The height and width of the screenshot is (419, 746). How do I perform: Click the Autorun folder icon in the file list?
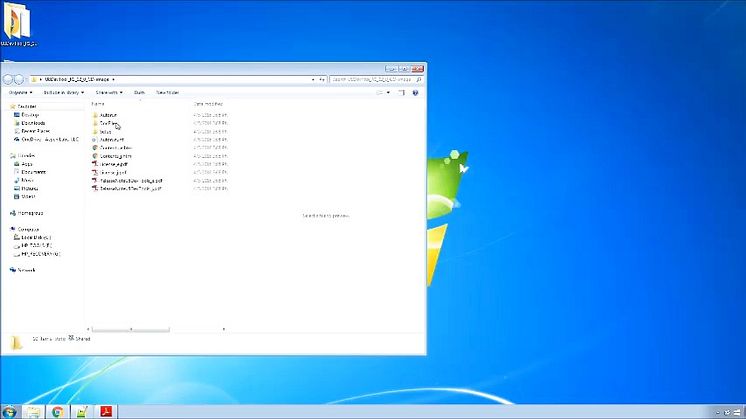click(x=95, y=115)
